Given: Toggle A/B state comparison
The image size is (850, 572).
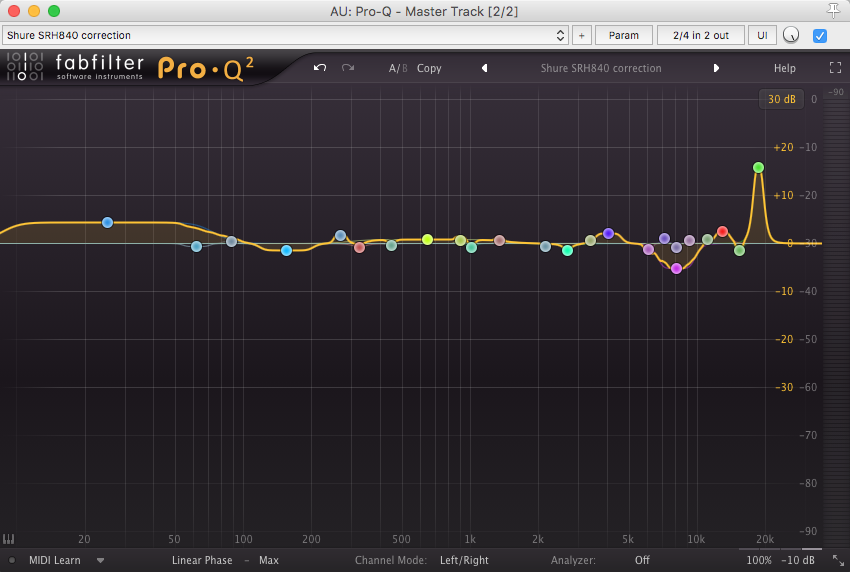Looking at the screenshot, I should tap(397, 68).
